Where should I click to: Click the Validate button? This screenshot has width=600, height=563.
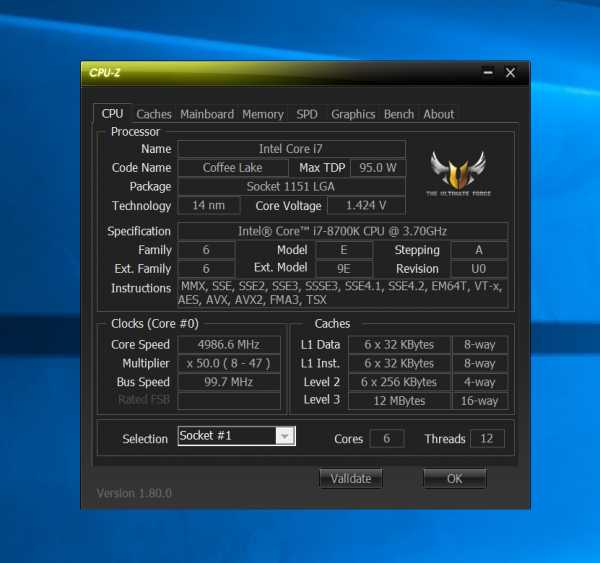[x=351, y=478]
